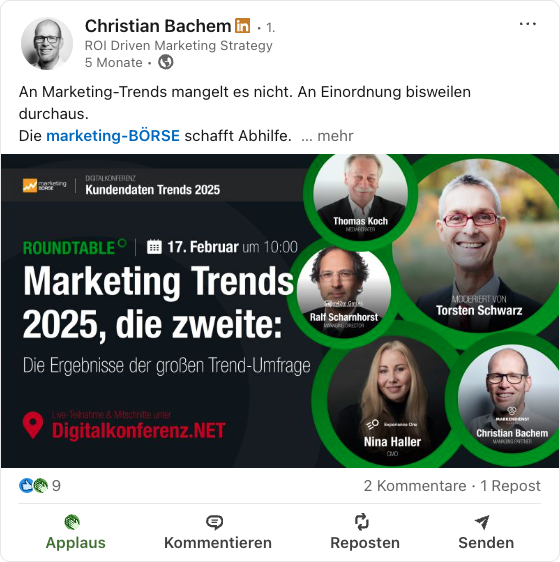Screen dimensions: 560x562
Task: Open the marketing-BÖRSE mention link
Action: [x=113, y=136]
